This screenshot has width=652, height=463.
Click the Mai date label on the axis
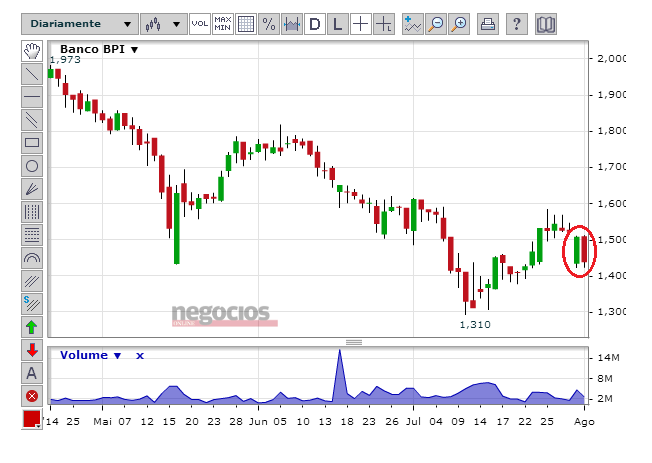(103, 422)
